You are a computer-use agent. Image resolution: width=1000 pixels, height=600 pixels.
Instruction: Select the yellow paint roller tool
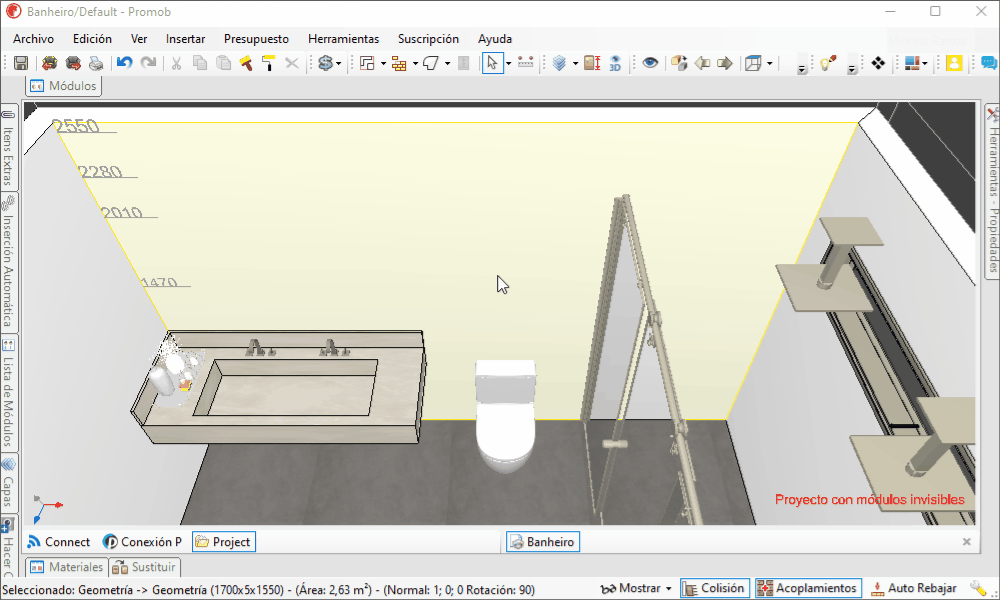(x=268, y=63)
